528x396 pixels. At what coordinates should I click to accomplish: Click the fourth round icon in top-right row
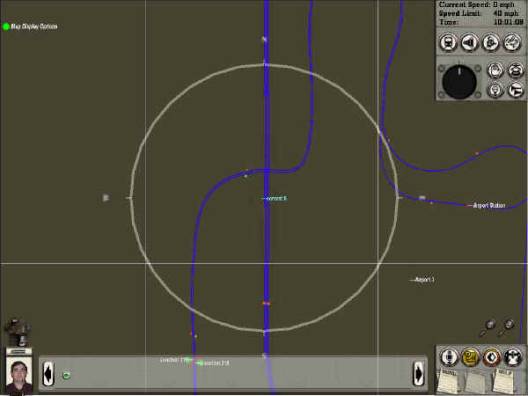512,42
